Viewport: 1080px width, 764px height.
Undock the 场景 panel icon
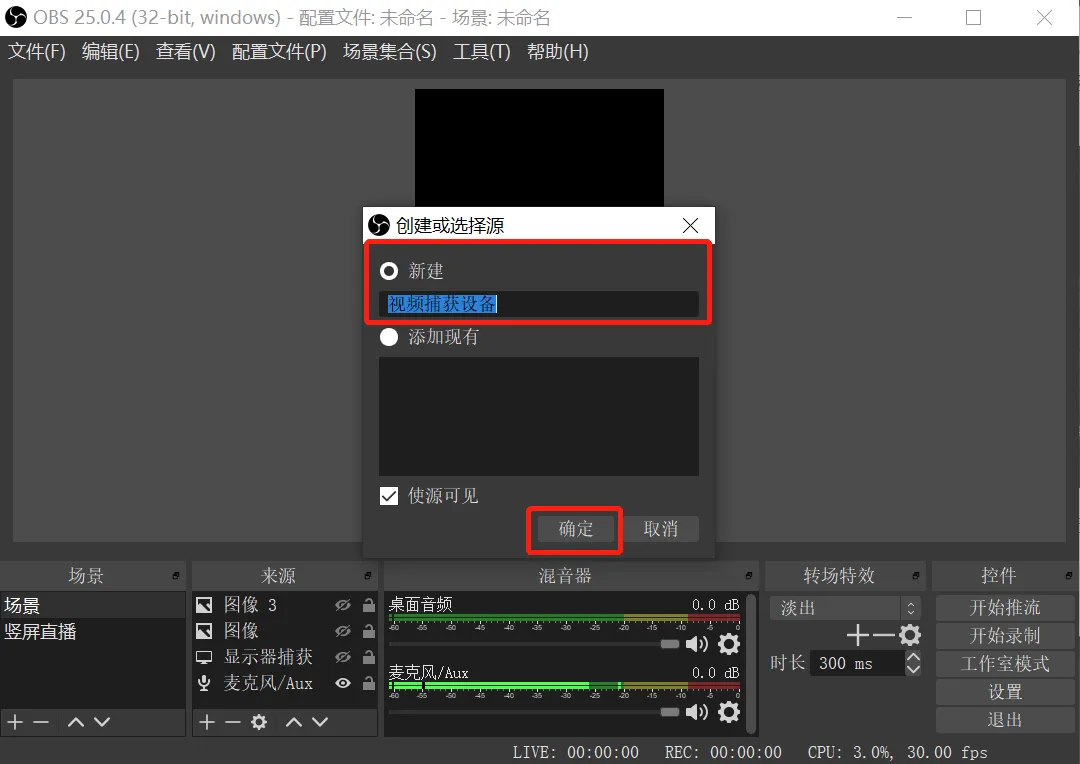[176, 576]
